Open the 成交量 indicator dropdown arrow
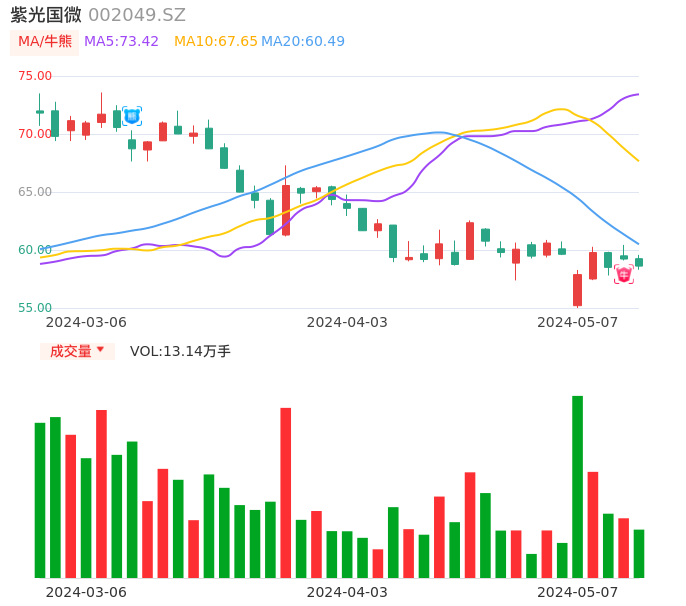The image size is (686, 606). pos(100,350)
